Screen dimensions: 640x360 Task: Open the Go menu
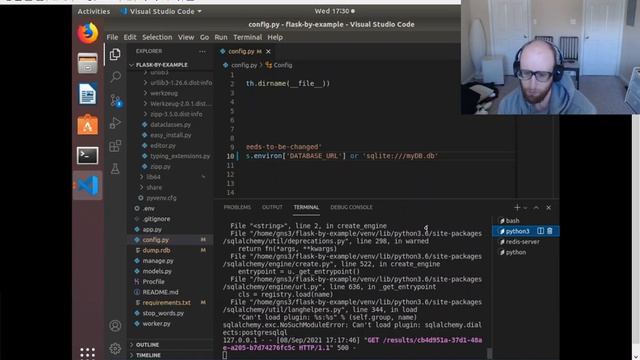[x=204, y=37]
